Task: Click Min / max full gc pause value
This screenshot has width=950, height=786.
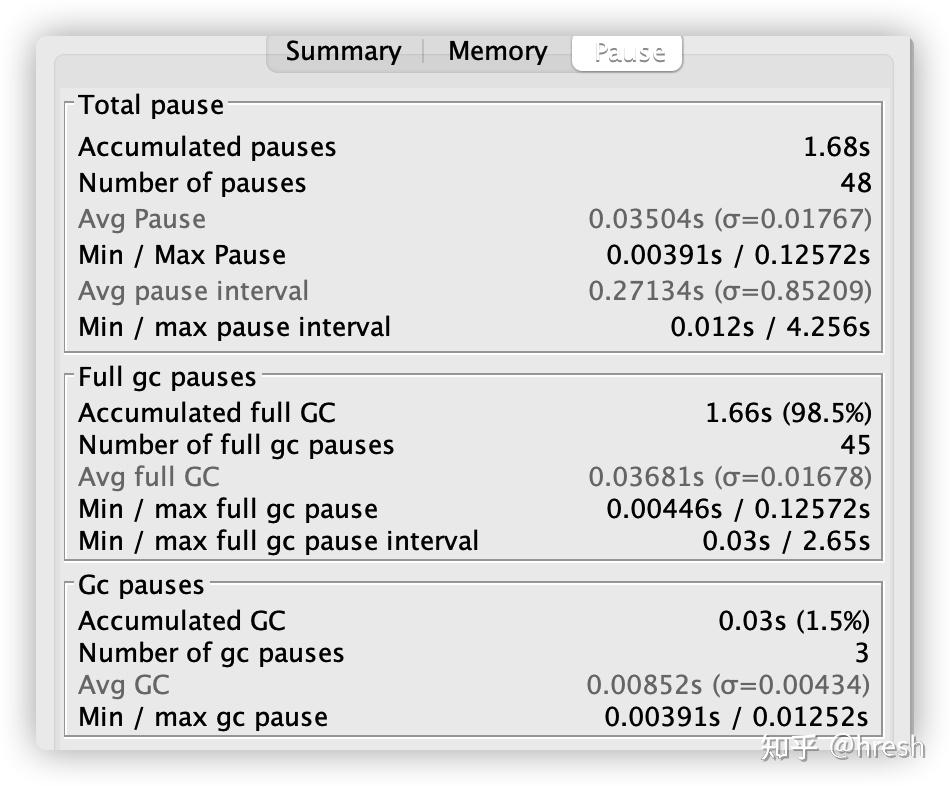Action: 738,509
